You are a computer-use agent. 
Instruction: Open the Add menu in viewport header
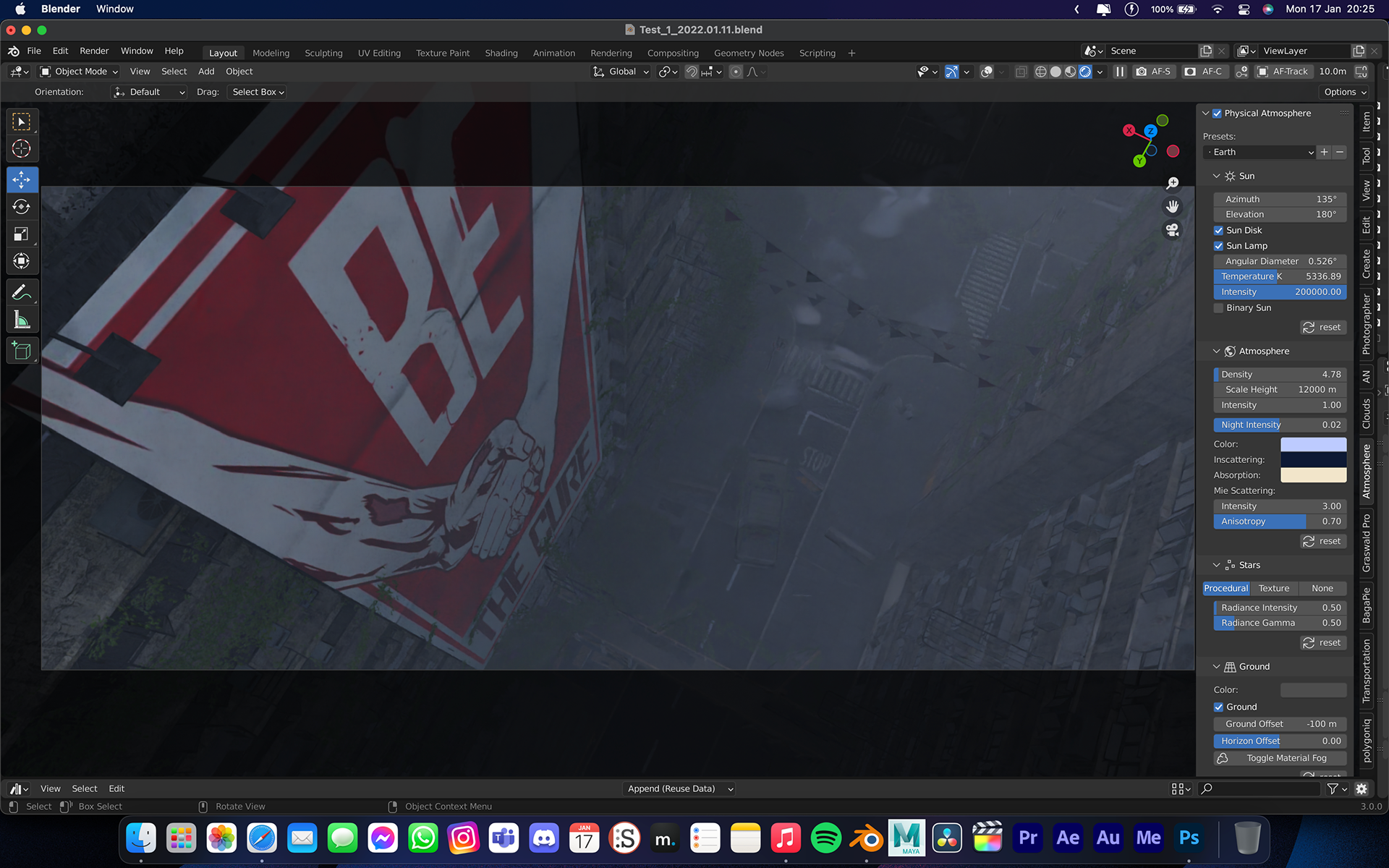click(x=206, y=72)
